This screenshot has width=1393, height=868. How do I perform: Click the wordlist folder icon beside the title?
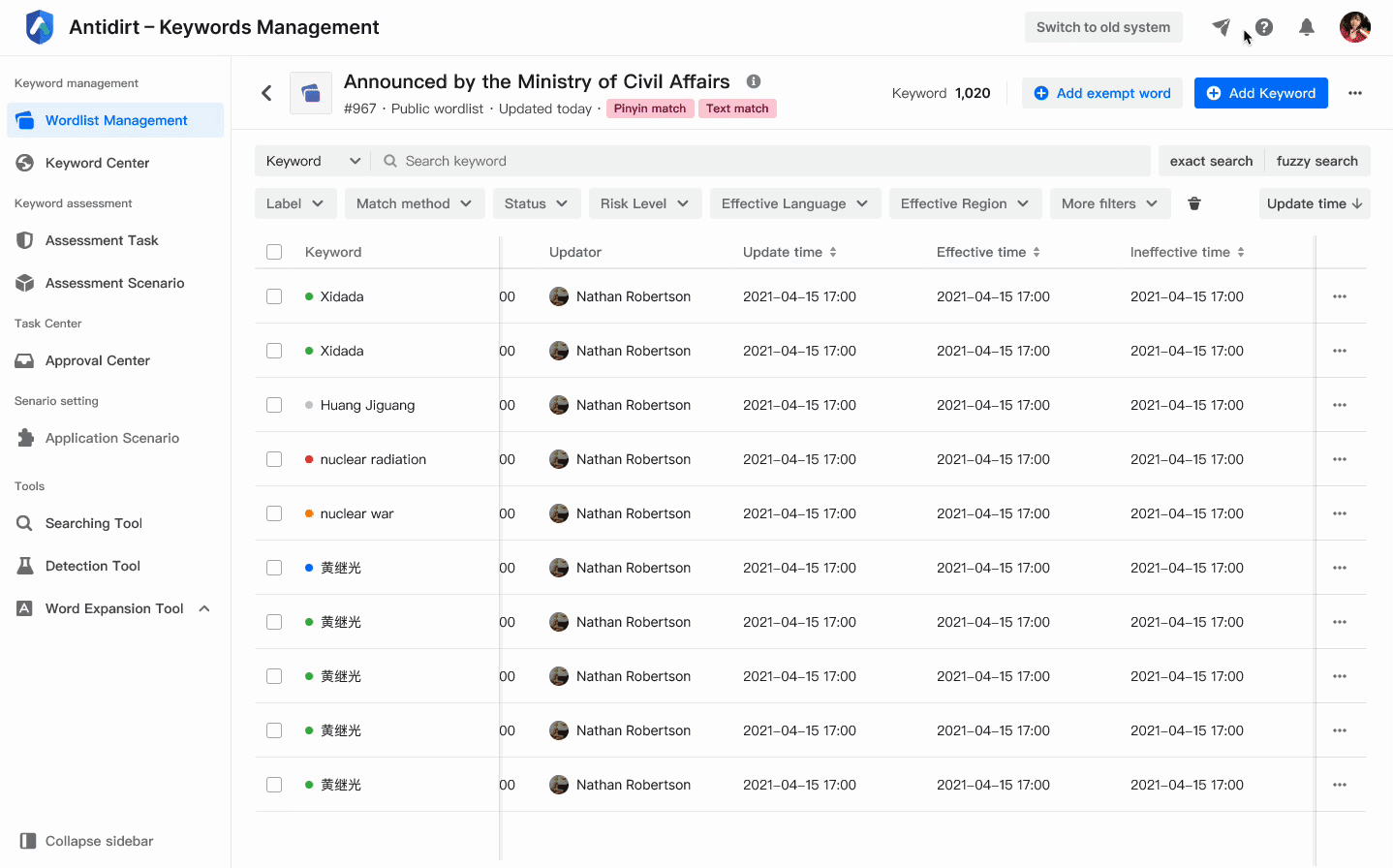pyautogui.click(x=311, y=93)
